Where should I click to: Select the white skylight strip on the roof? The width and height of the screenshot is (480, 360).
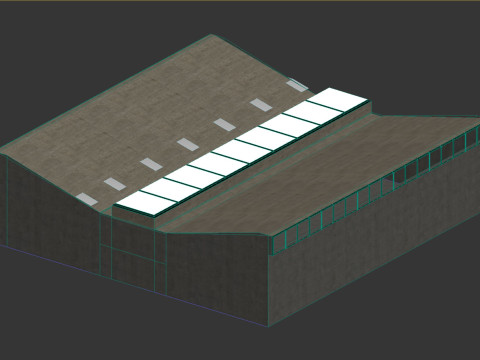pos(242,151)
